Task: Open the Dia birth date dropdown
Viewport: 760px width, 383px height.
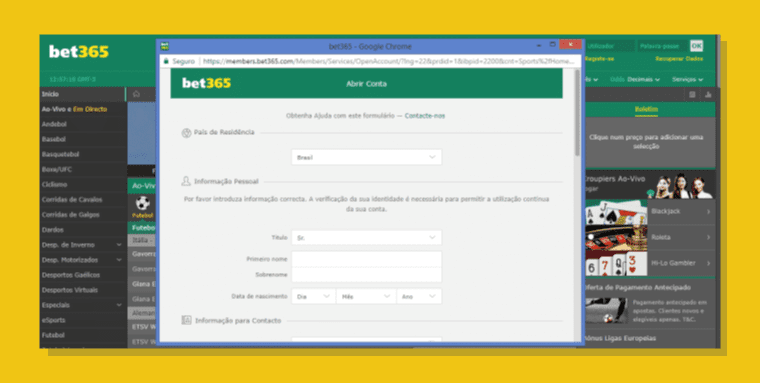Action: (x=313, y=296)
